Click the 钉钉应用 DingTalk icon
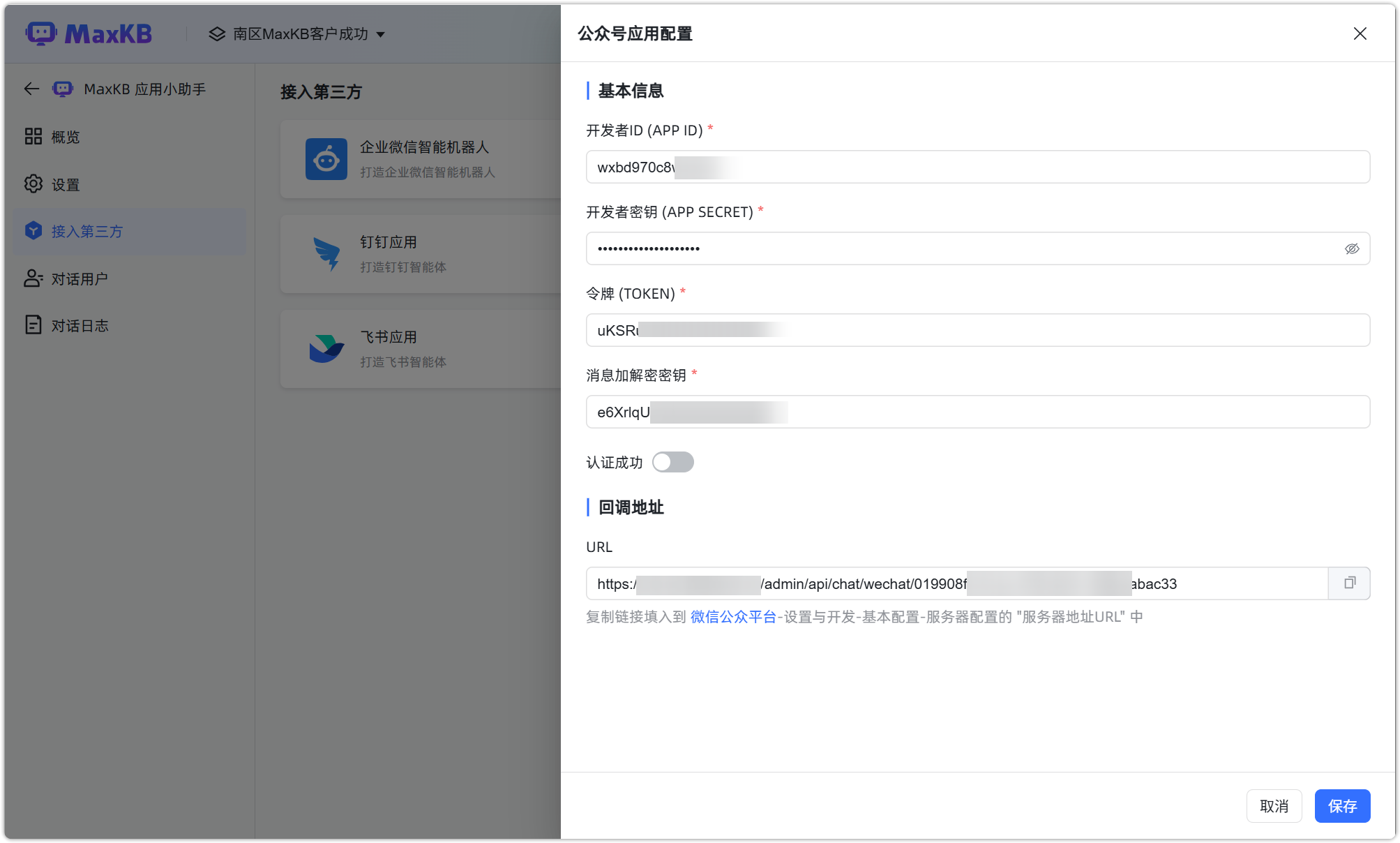 [x=326, y=253]
